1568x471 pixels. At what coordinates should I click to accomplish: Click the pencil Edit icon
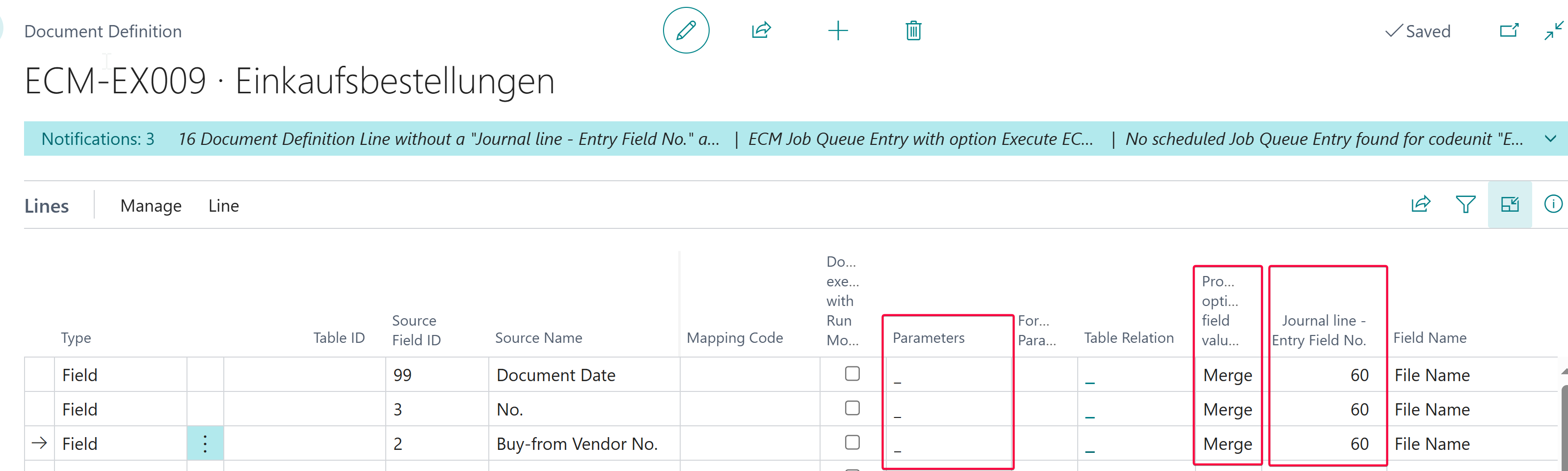point(686,30)
